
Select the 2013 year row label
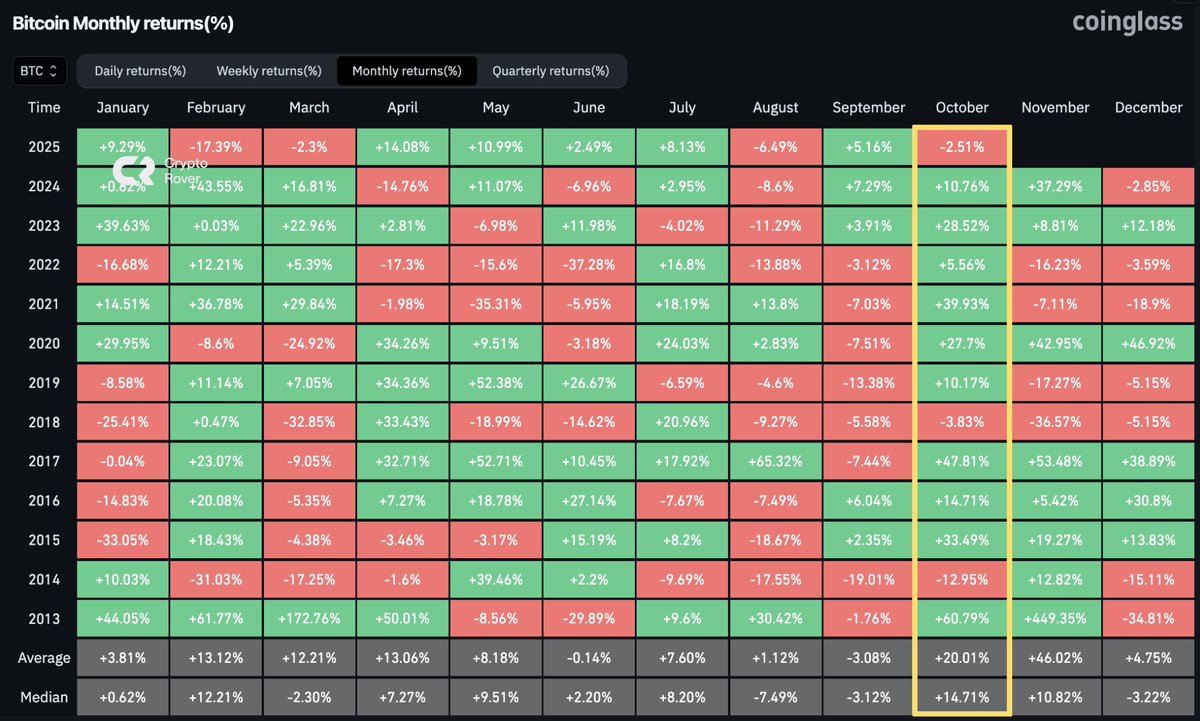click(x=44, y=618)
